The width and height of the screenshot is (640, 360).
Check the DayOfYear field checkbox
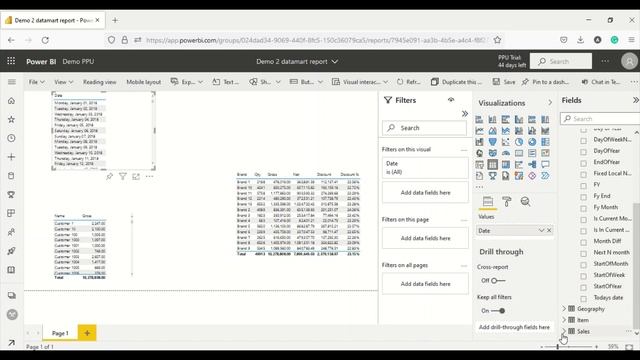coord(584,151)
